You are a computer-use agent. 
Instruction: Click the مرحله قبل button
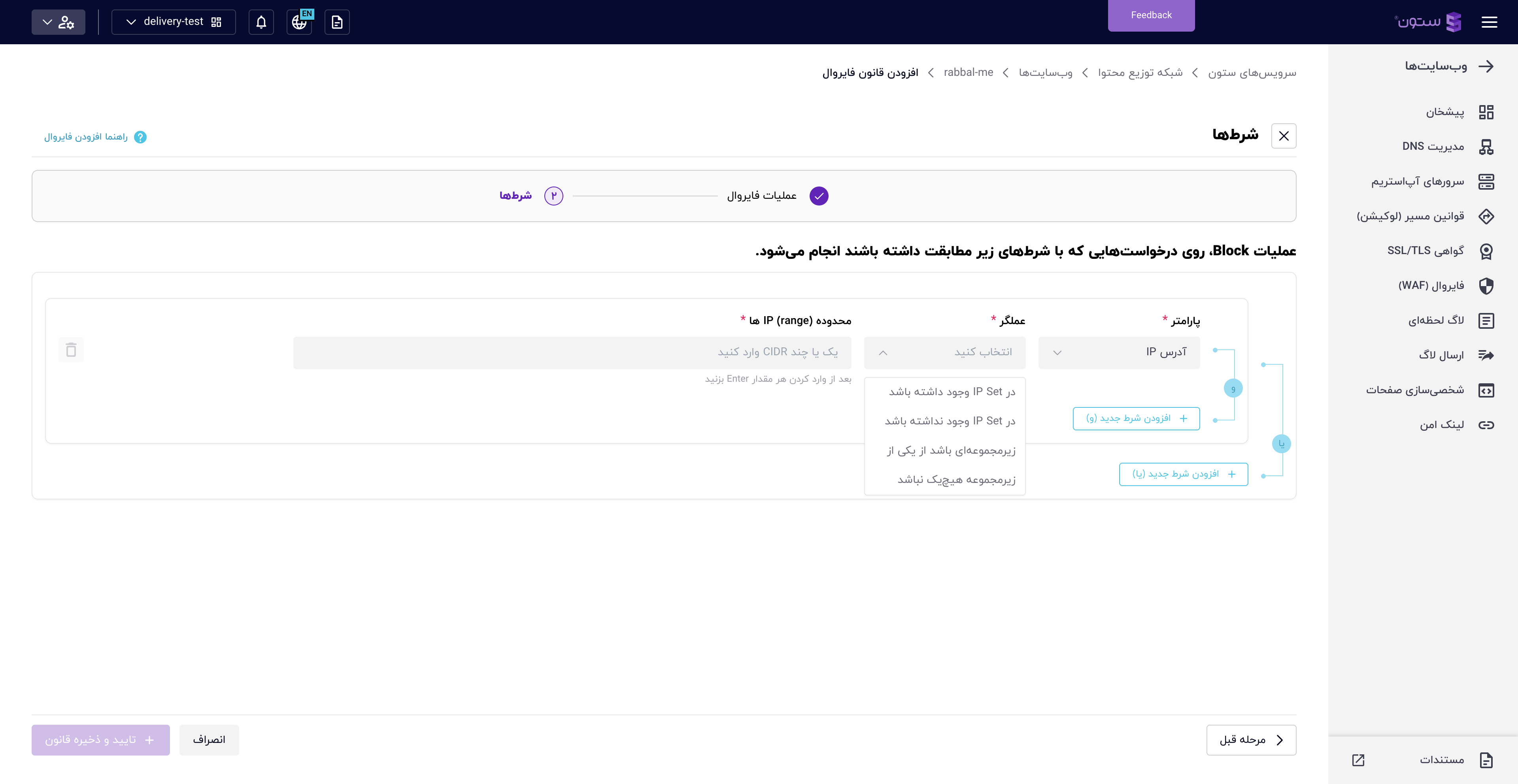click(x=1250, y=740)
